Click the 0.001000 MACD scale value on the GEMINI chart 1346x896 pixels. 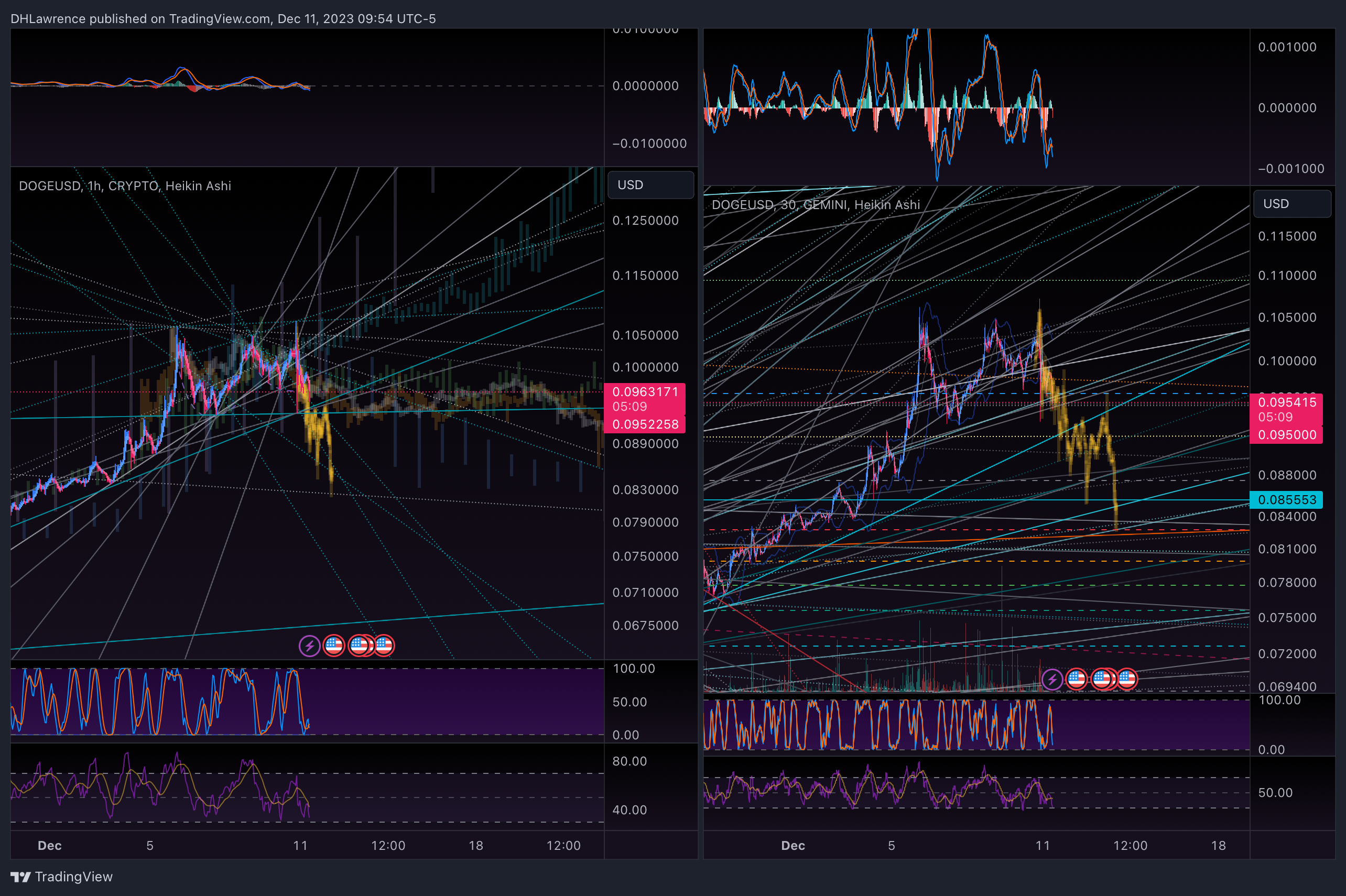point(1287,48)
